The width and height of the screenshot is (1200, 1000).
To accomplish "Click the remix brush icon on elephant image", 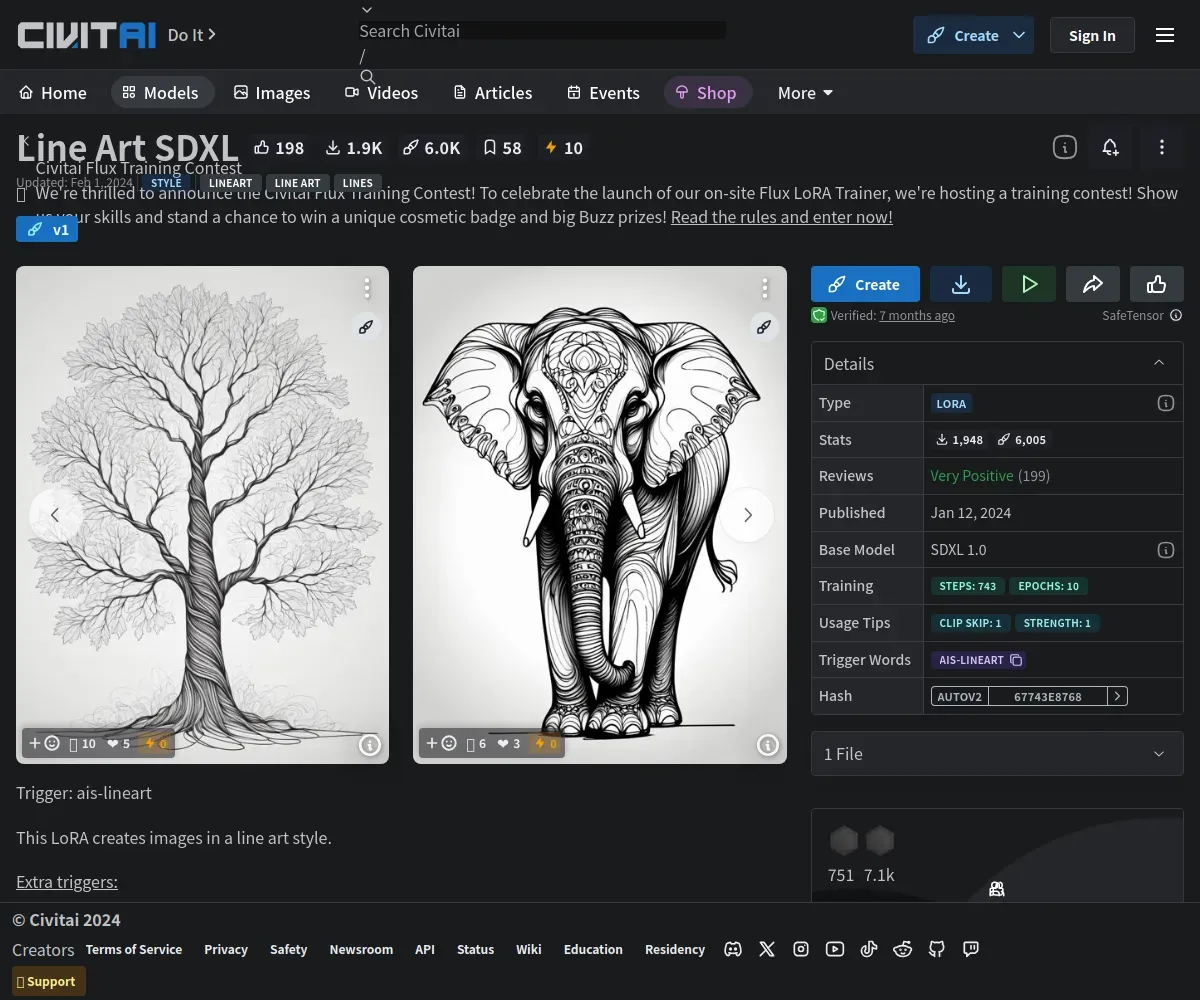I will 764,327.
